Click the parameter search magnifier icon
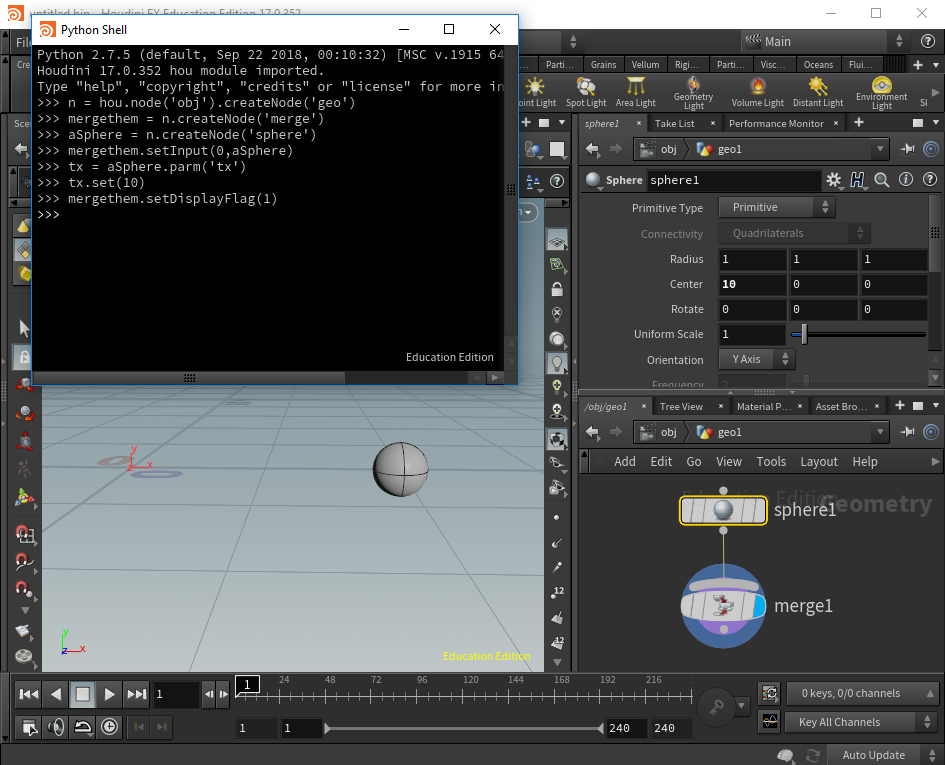Screen dimensions: 945x765 coord(882,180)
